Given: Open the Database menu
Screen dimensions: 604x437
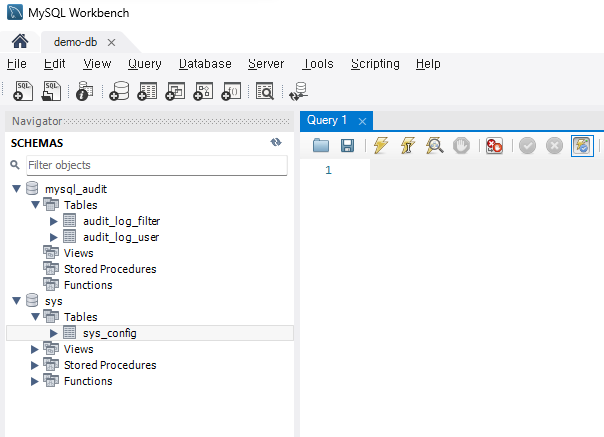Looking at the screenshot, I should click(x=205, y=64).
